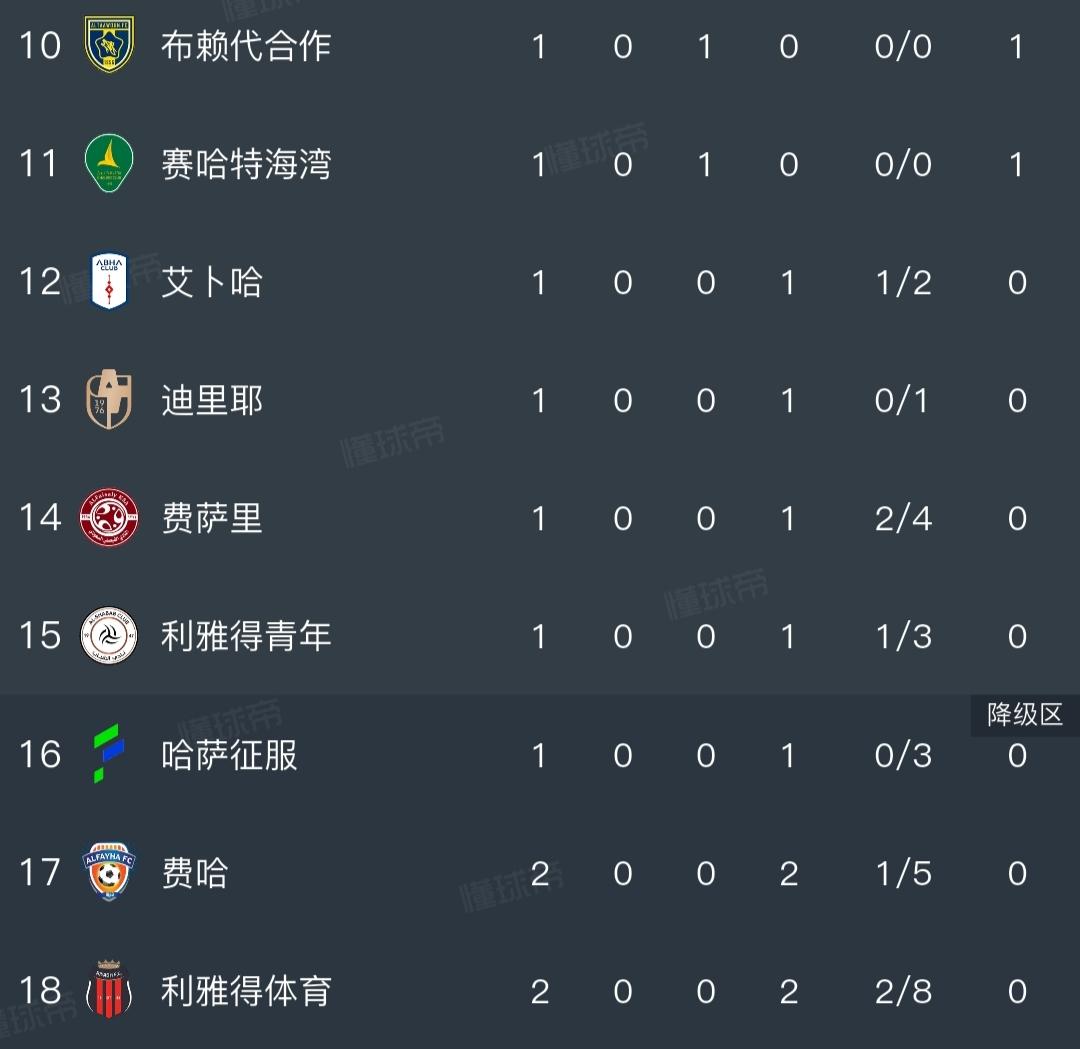Select the Abha Club badge icon
The height and width of the screenshot is (1049, 1080).
coord(109,280)
